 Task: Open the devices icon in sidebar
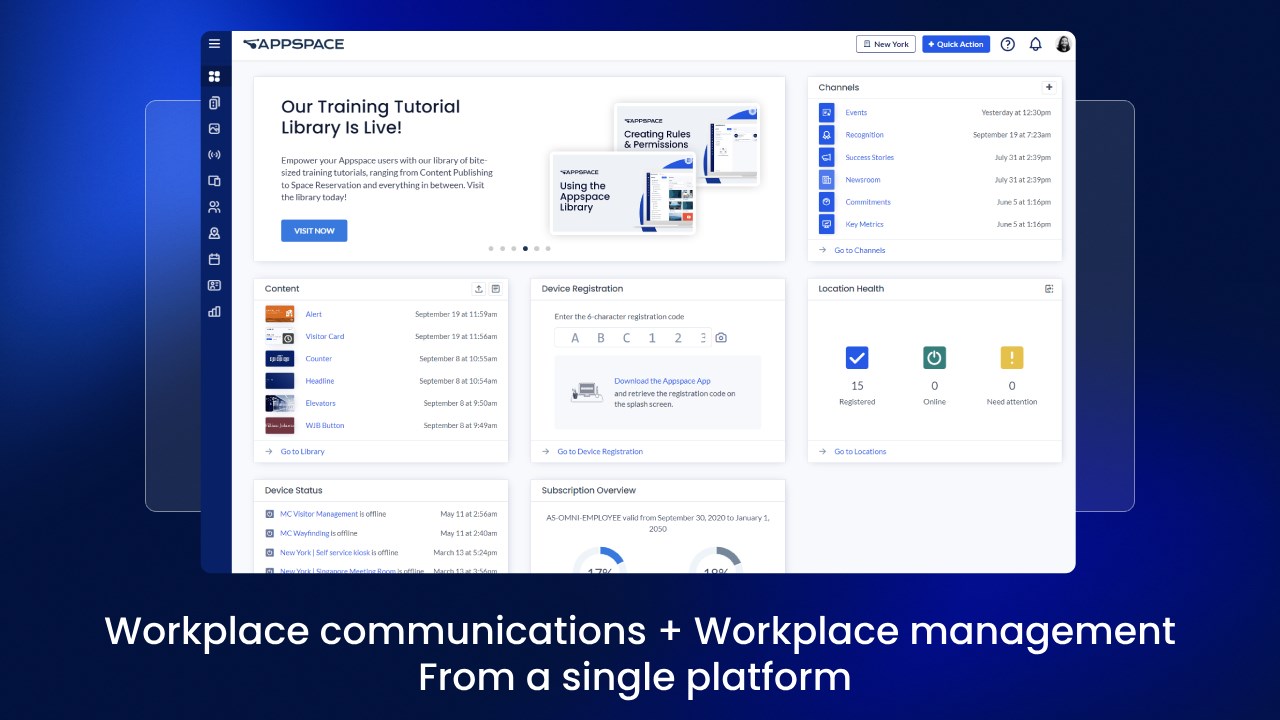click(x=214, y=181)
